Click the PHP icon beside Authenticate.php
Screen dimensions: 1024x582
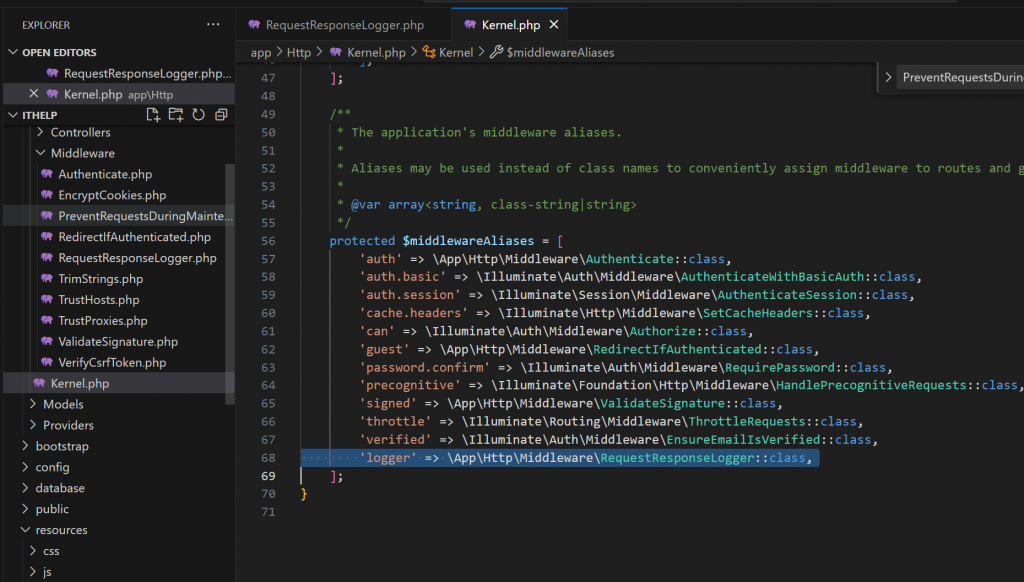pyautogui.click(x=46, y=174)
